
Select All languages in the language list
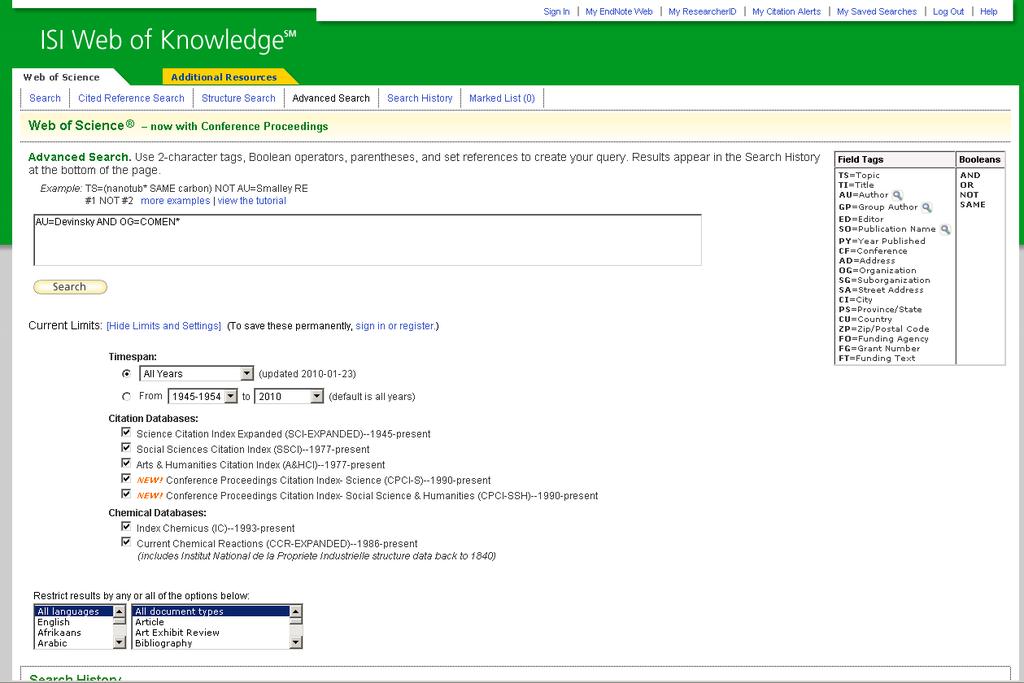click(x=73, y=611)
